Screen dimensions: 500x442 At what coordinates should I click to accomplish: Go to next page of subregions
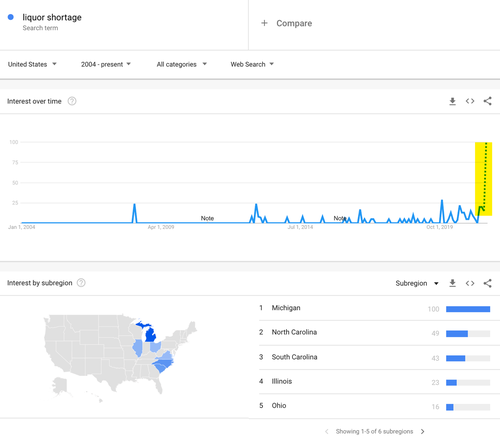[x=423, y=431]
